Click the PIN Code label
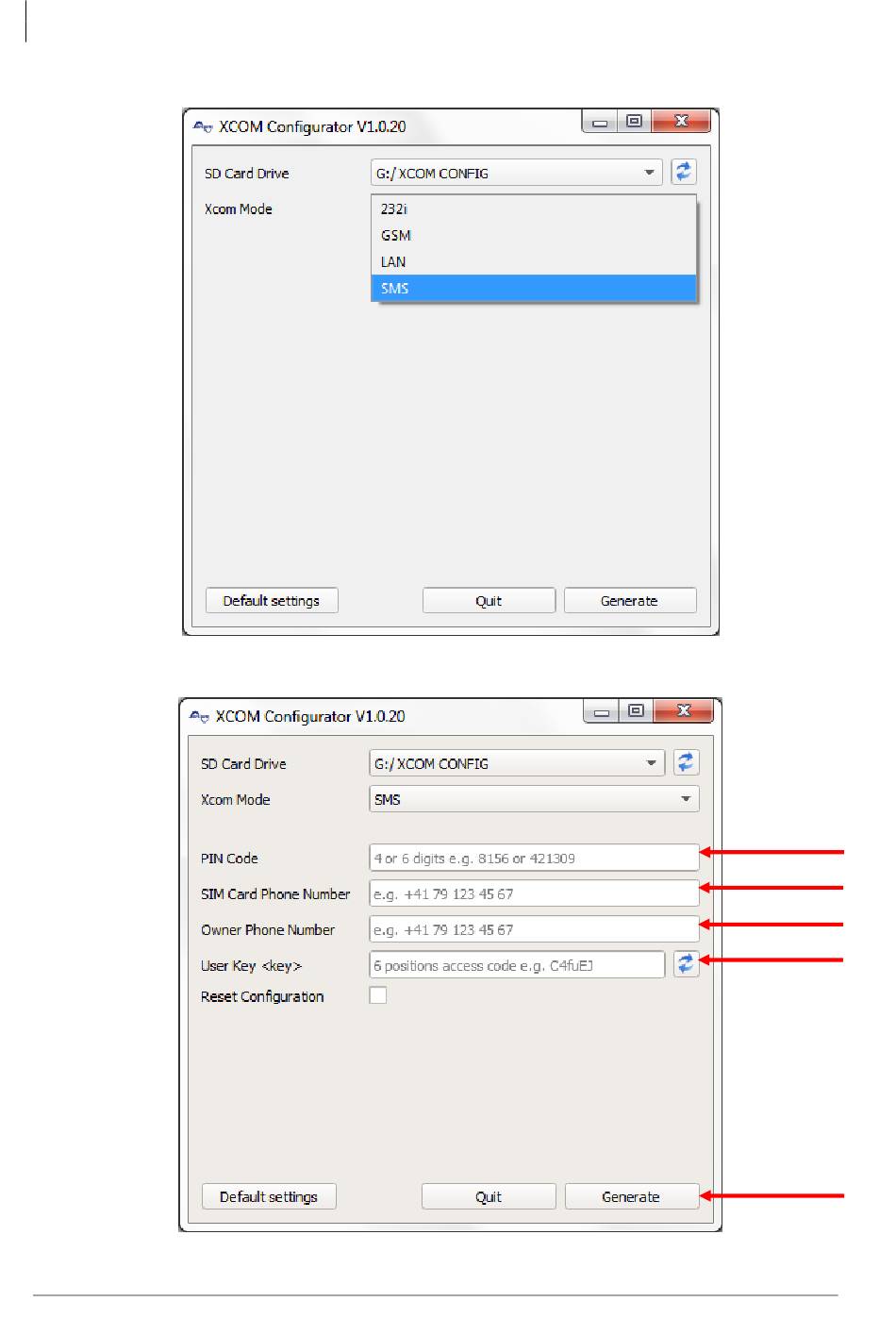Screen dimensions: 896x1318 [229, 859]
